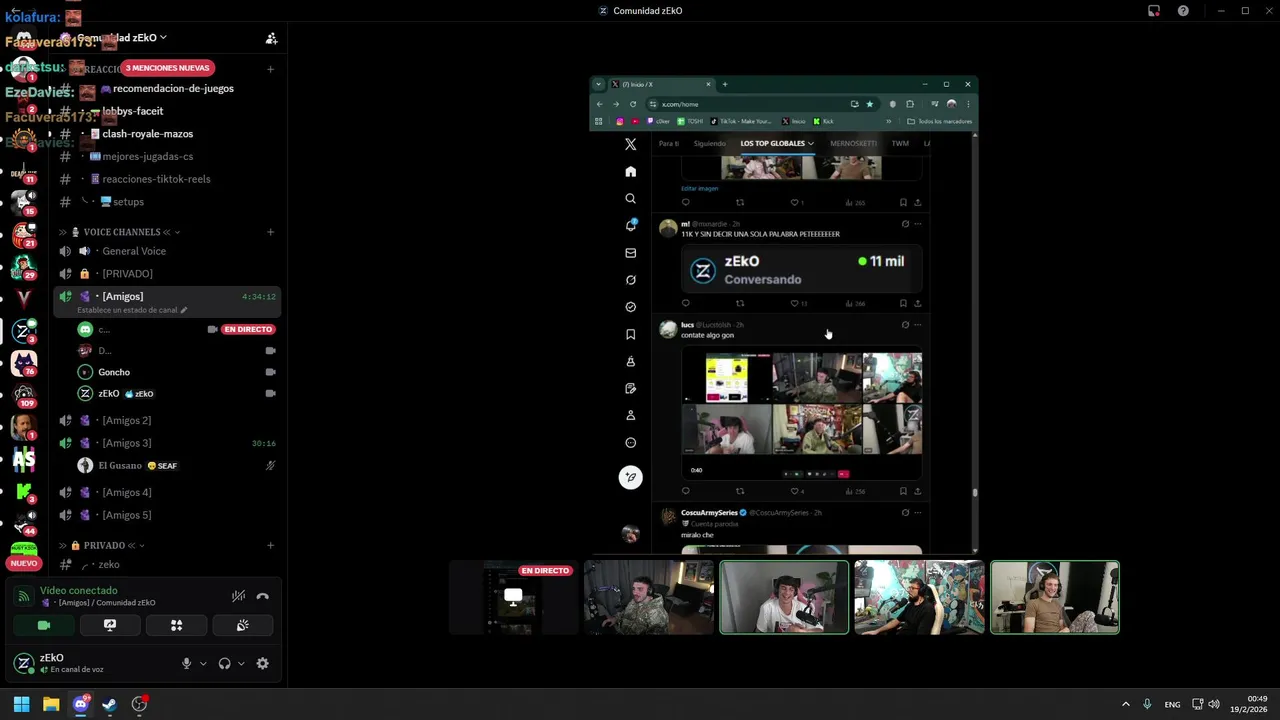
Task: Click X compose post button
Action: [630, 477]
